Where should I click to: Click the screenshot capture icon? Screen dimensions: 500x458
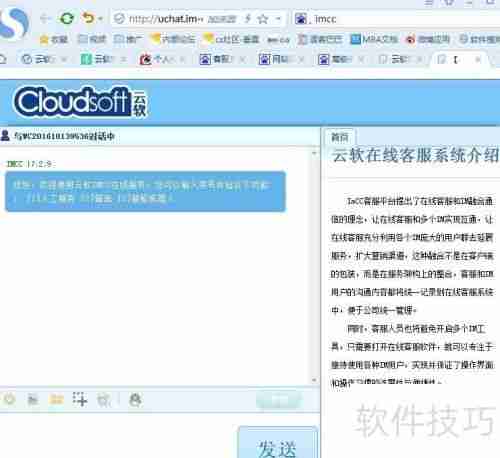click(80, 399)
